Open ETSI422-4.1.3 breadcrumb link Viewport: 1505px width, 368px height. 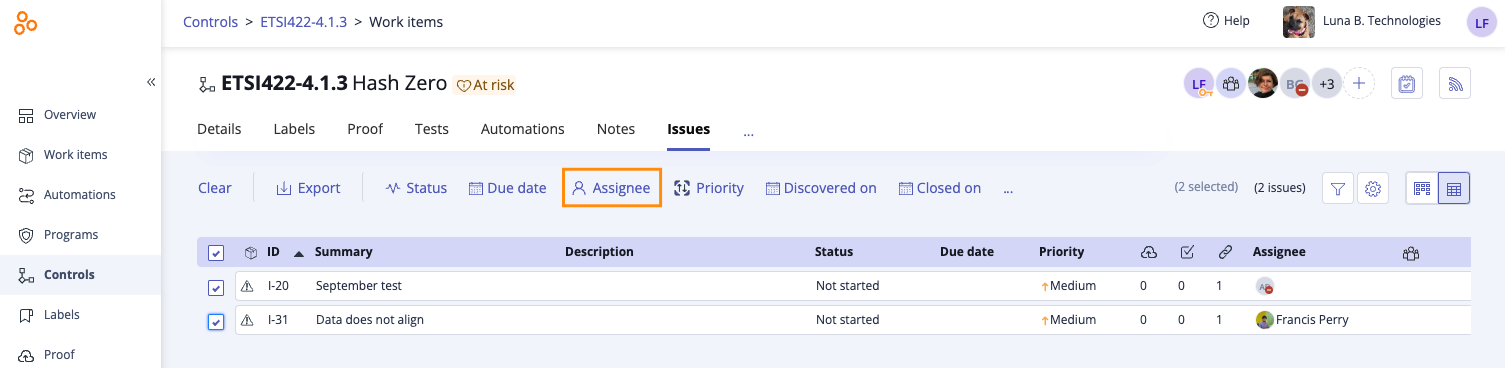[303, 22]
